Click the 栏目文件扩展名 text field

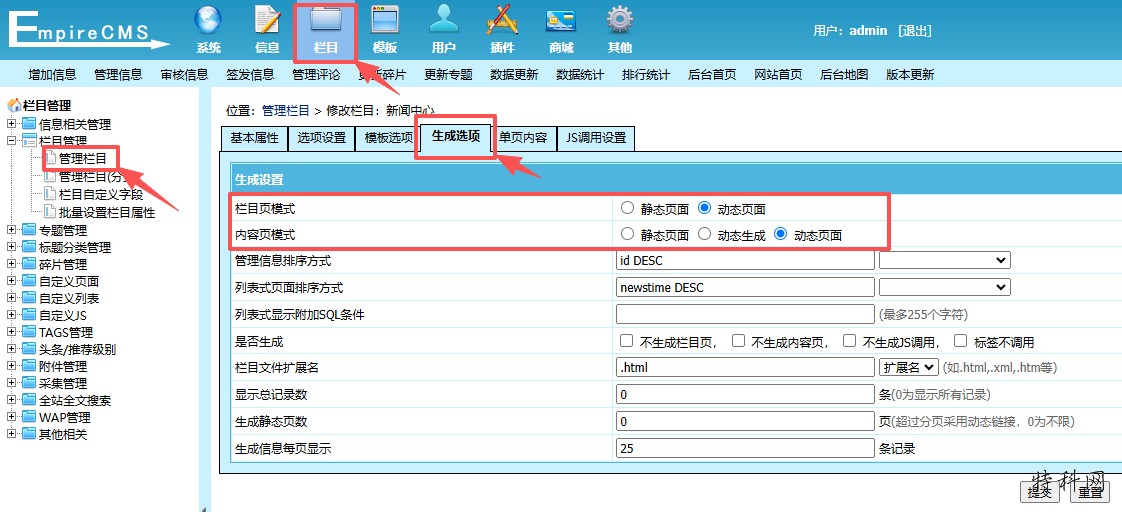pyautogui.click(x=745, y=368)
